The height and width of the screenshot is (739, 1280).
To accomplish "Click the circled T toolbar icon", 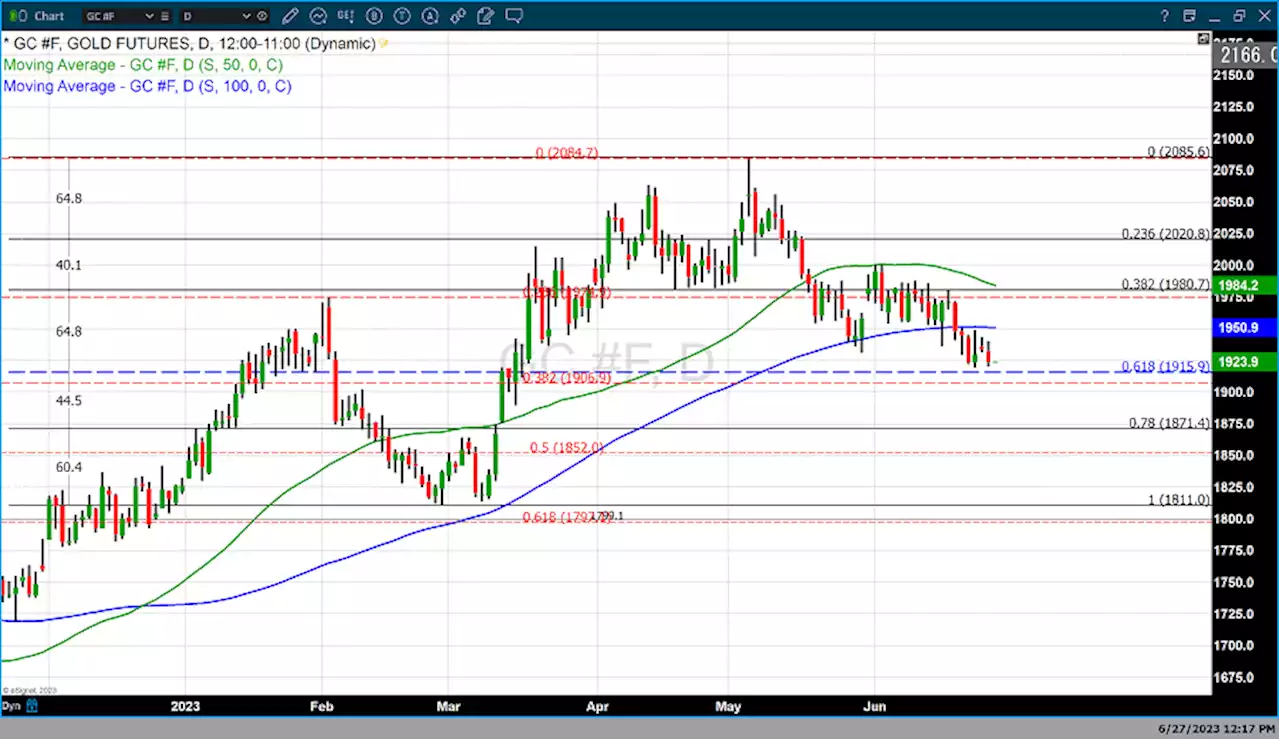I will coord(402,16).
